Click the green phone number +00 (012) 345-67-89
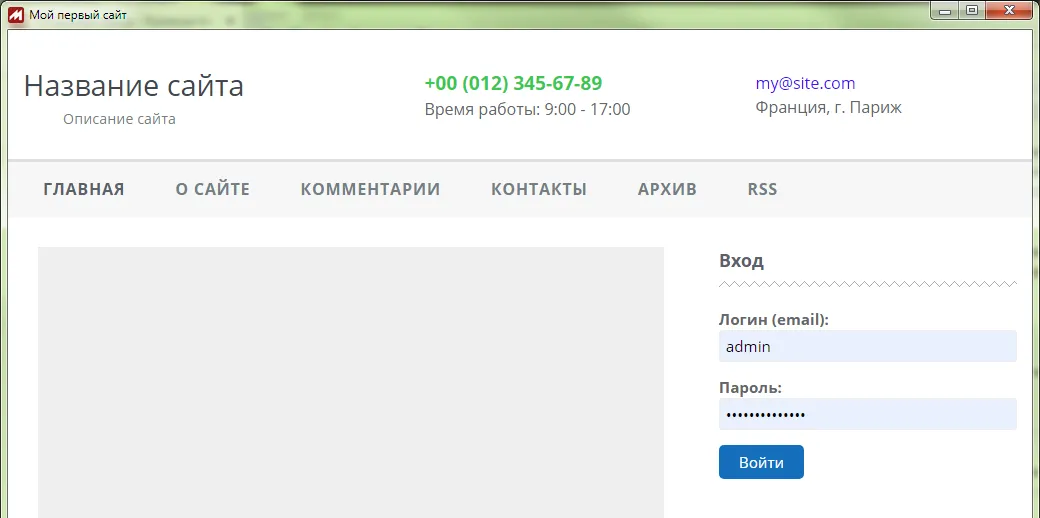Image resolution: width=1040 pixels, height=518 pixels. [513, 83]
